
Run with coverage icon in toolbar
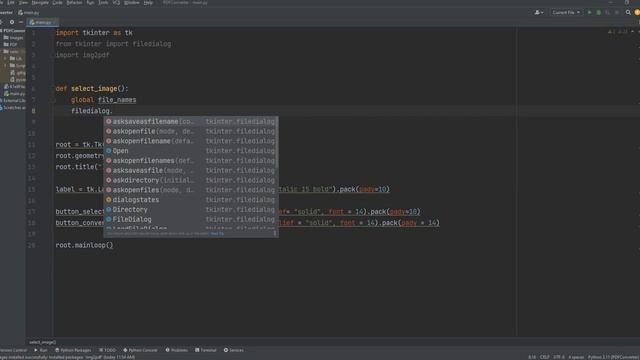[608, 13]
